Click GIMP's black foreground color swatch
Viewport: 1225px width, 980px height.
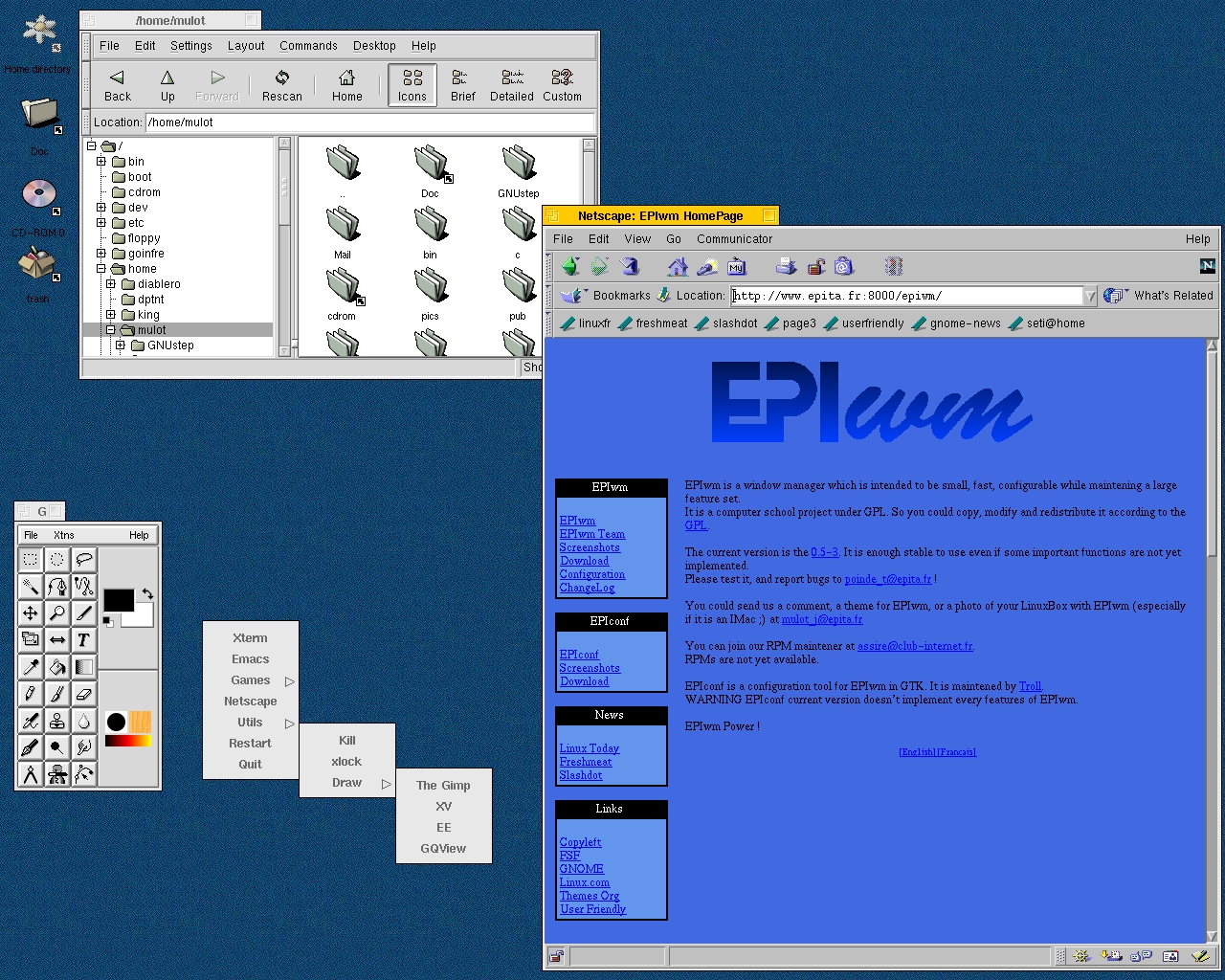tap(118, 600)
